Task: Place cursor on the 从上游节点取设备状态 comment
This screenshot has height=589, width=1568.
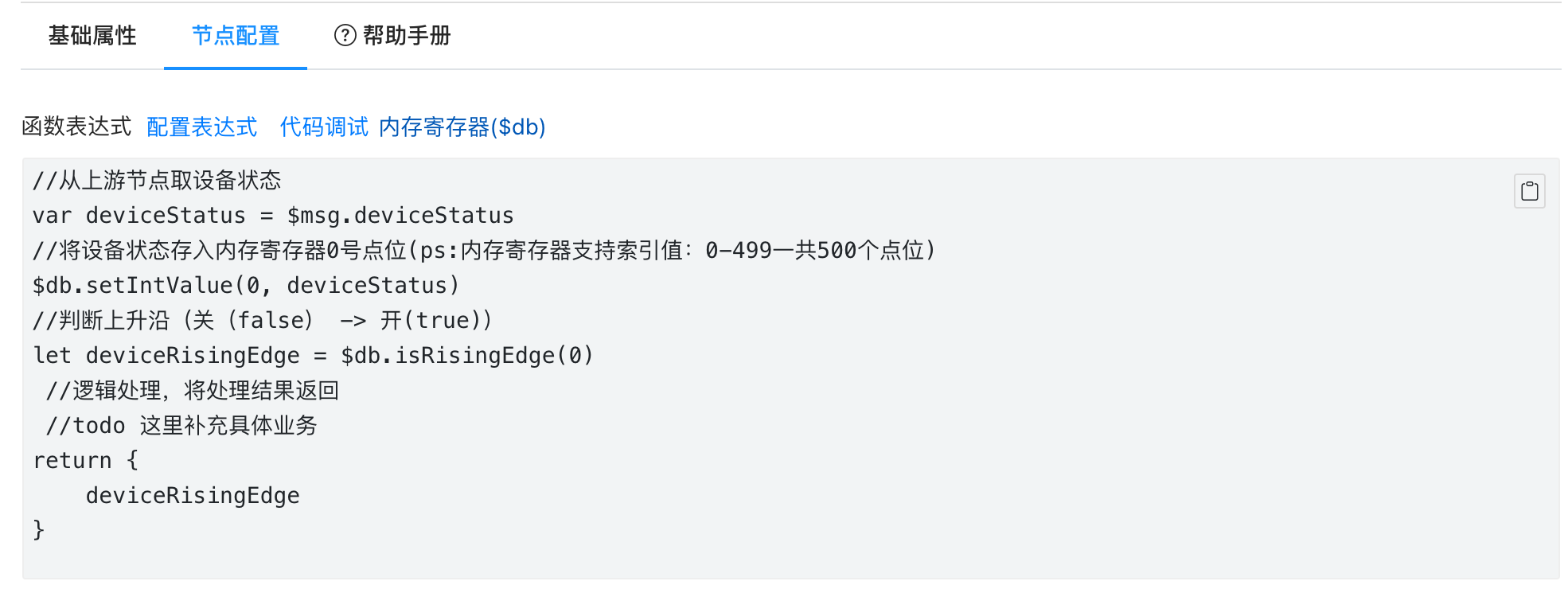Action: click(x=157, y=180)
